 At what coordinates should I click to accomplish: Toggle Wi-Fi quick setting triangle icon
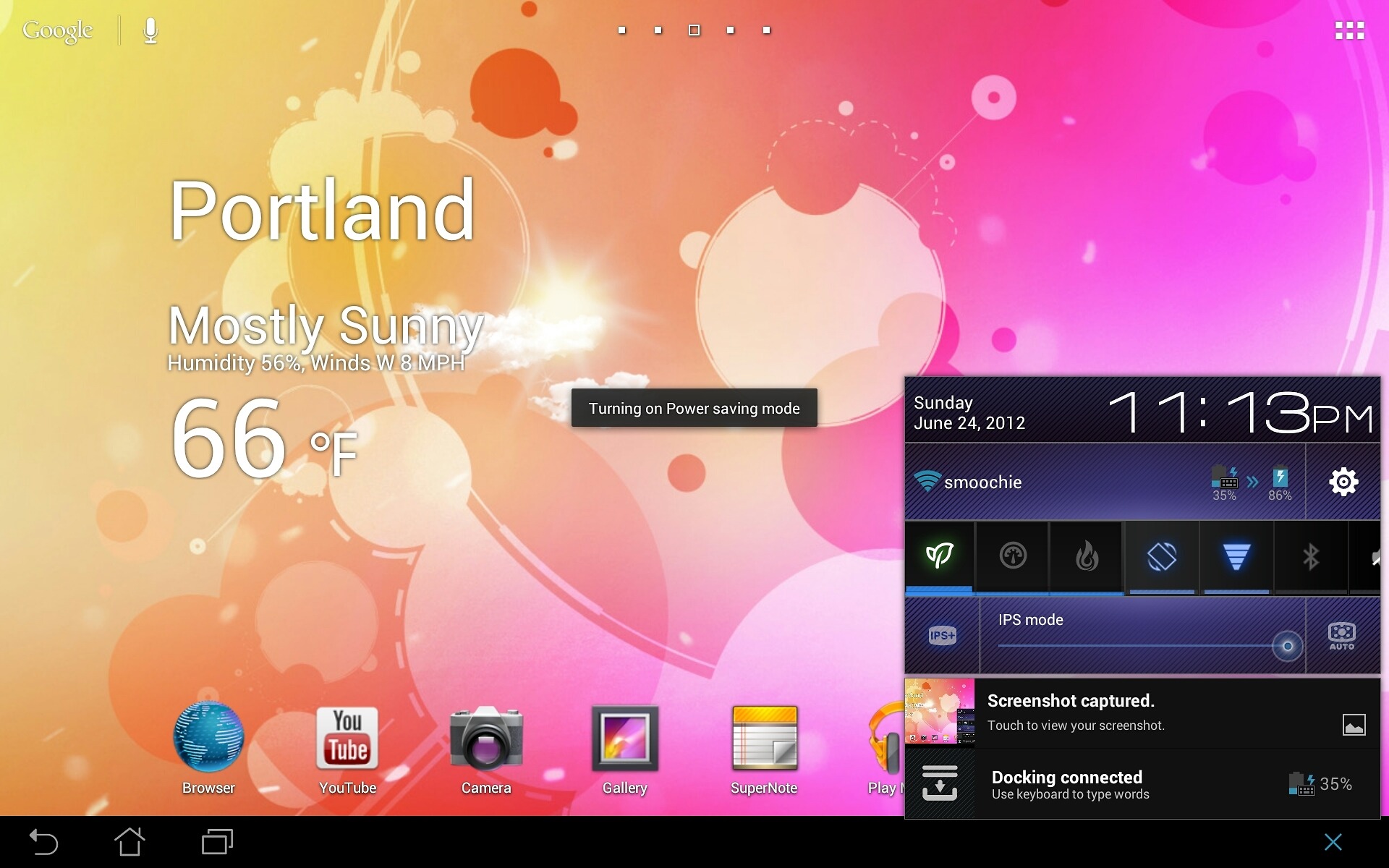[1236, 556]
